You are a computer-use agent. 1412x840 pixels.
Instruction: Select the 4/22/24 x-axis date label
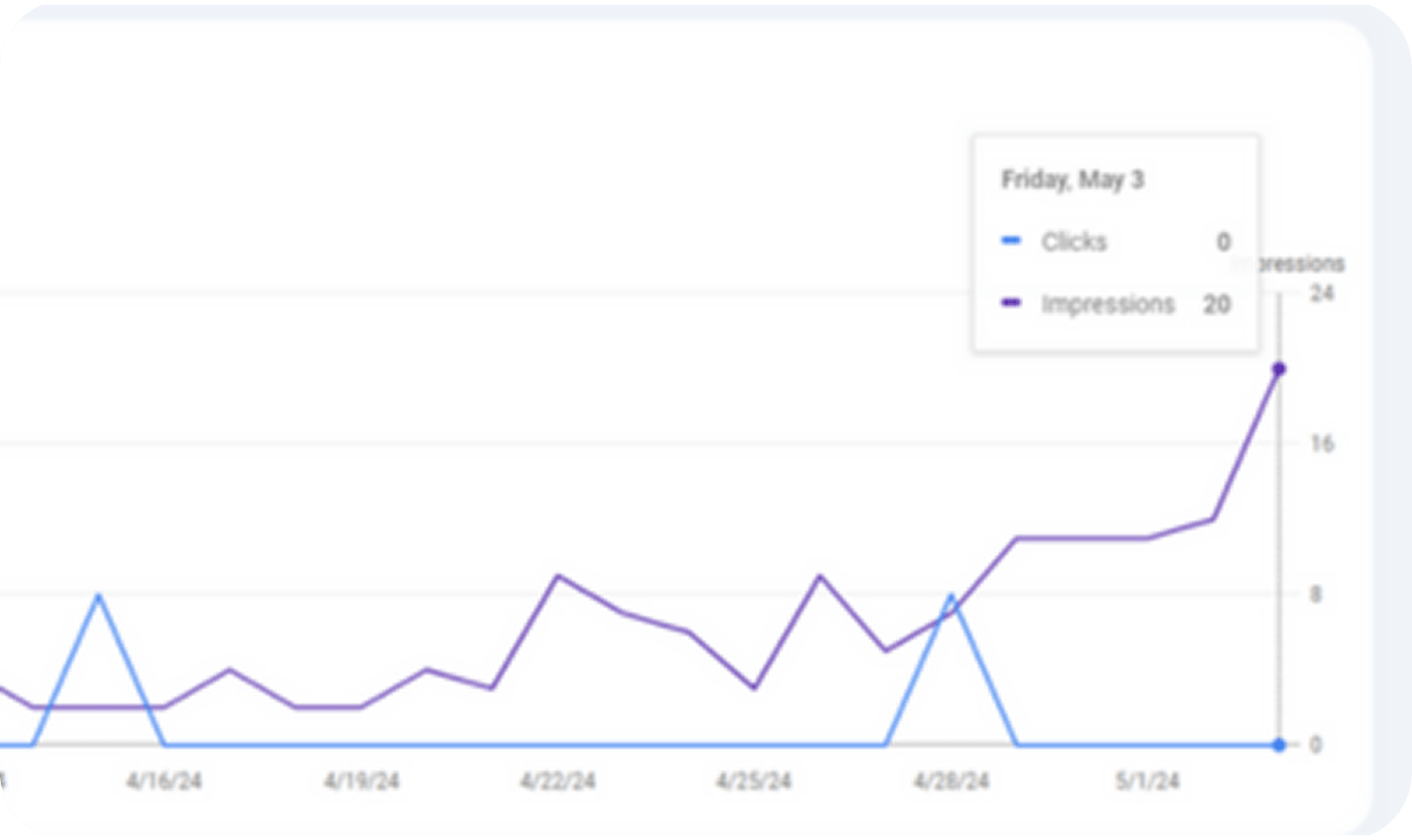[558, 781]
